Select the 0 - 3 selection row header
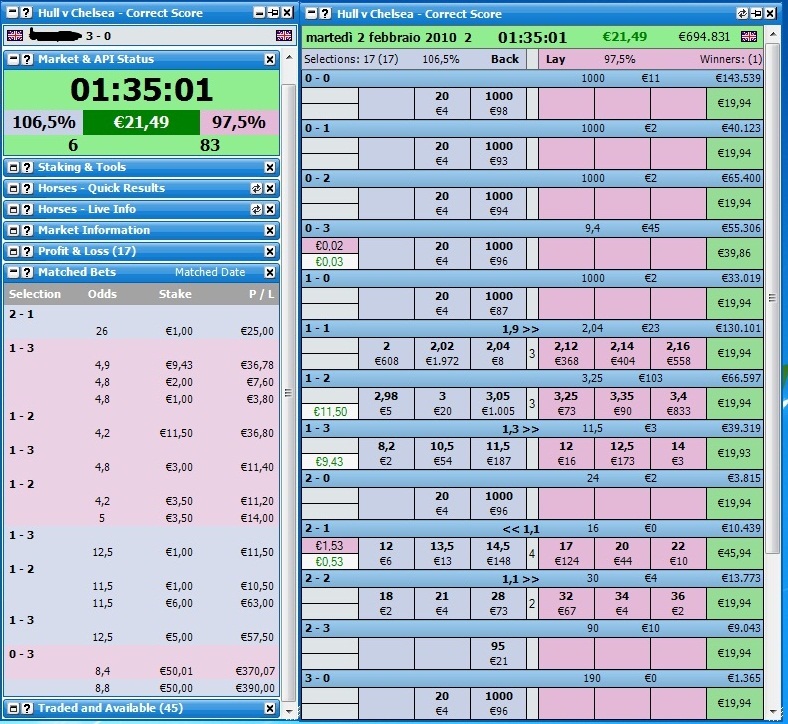Image resolution: width=788 pixels, height=724 pixels. [x=532, y=229]
